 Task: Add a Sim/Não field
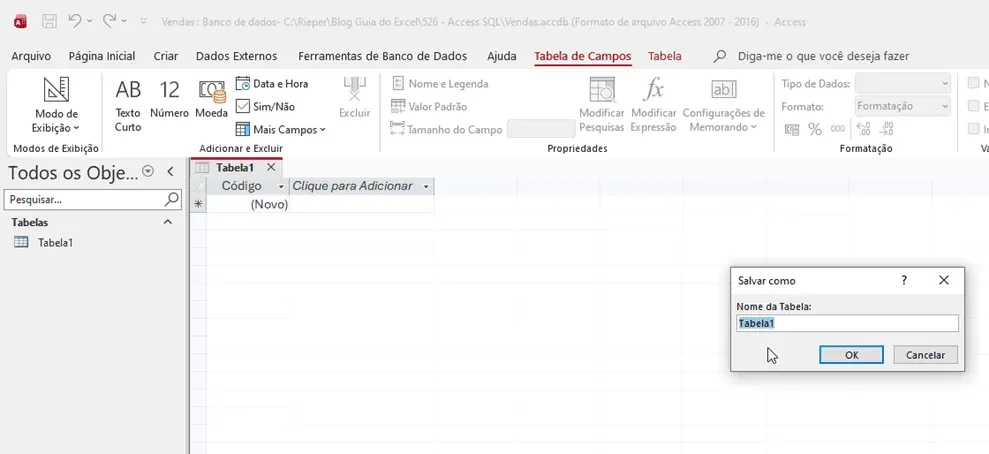point(266,107)
